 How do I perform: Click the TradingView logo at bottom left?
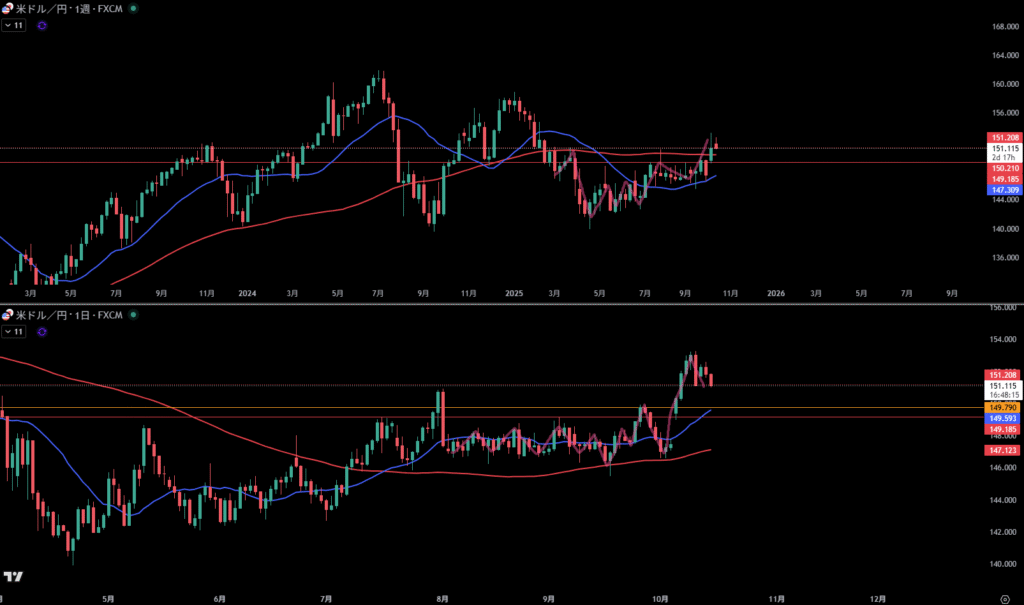pos(13,577)
